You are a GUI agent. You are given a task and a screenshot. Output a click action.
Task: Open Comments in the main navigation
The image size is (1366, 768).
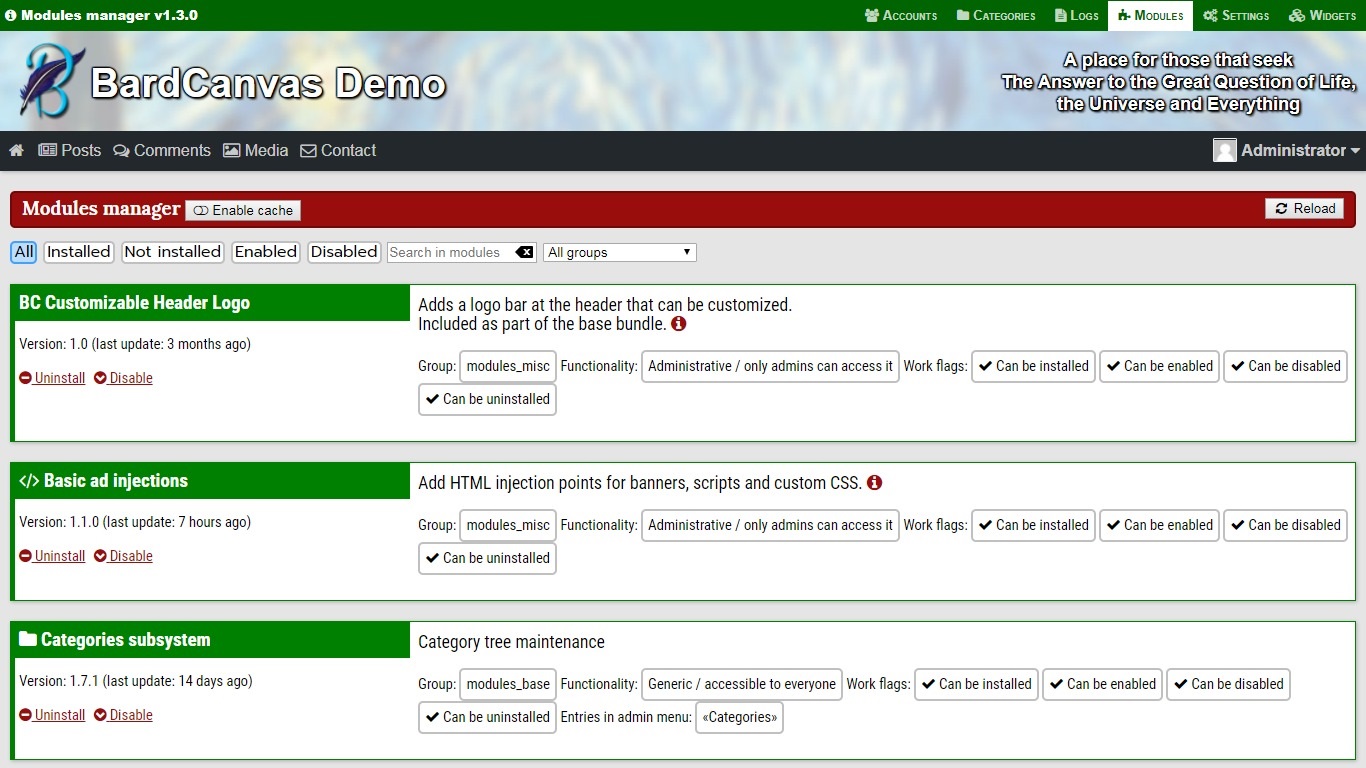(162, 151)
